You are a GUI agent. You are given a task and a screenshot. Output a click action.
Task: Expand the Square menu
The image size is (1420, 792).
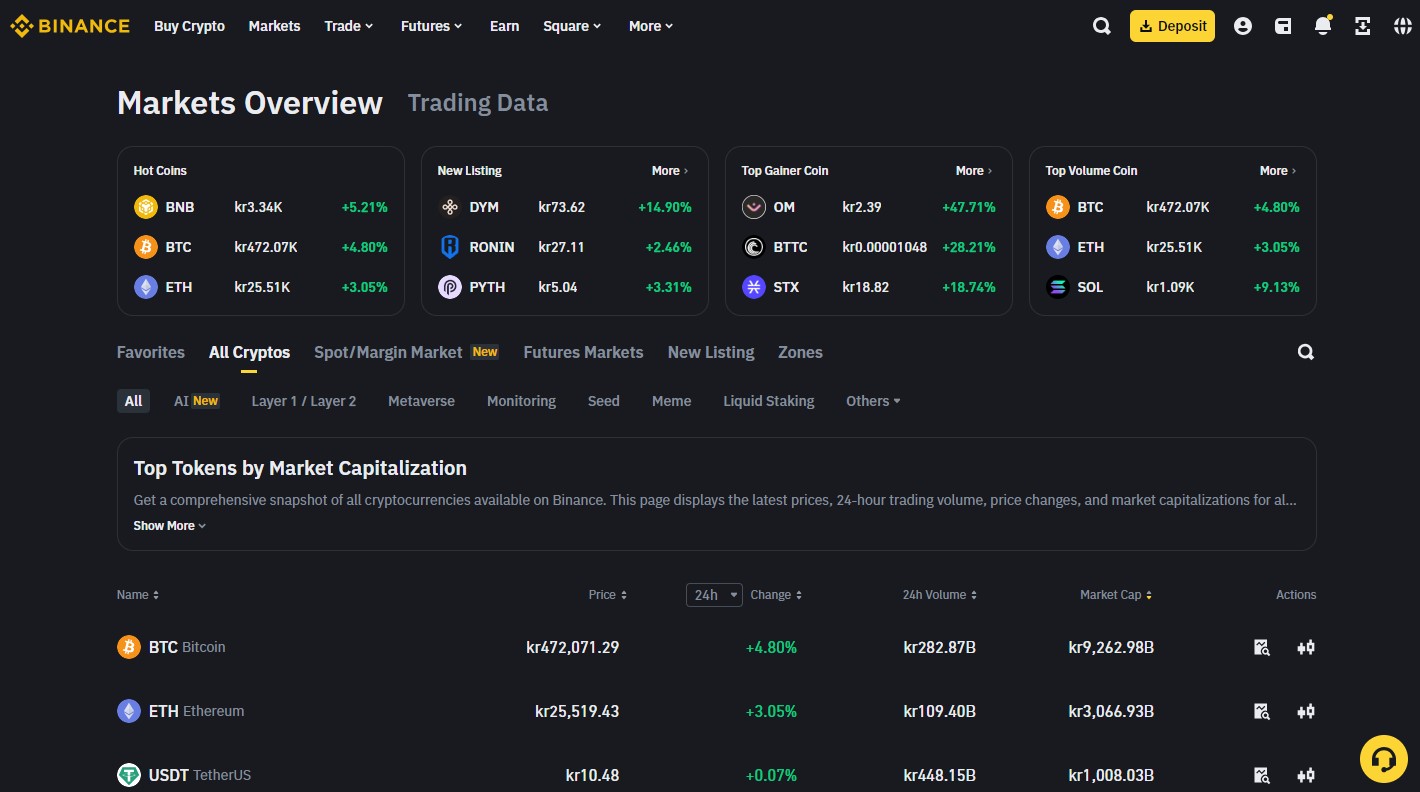point(573,26)
